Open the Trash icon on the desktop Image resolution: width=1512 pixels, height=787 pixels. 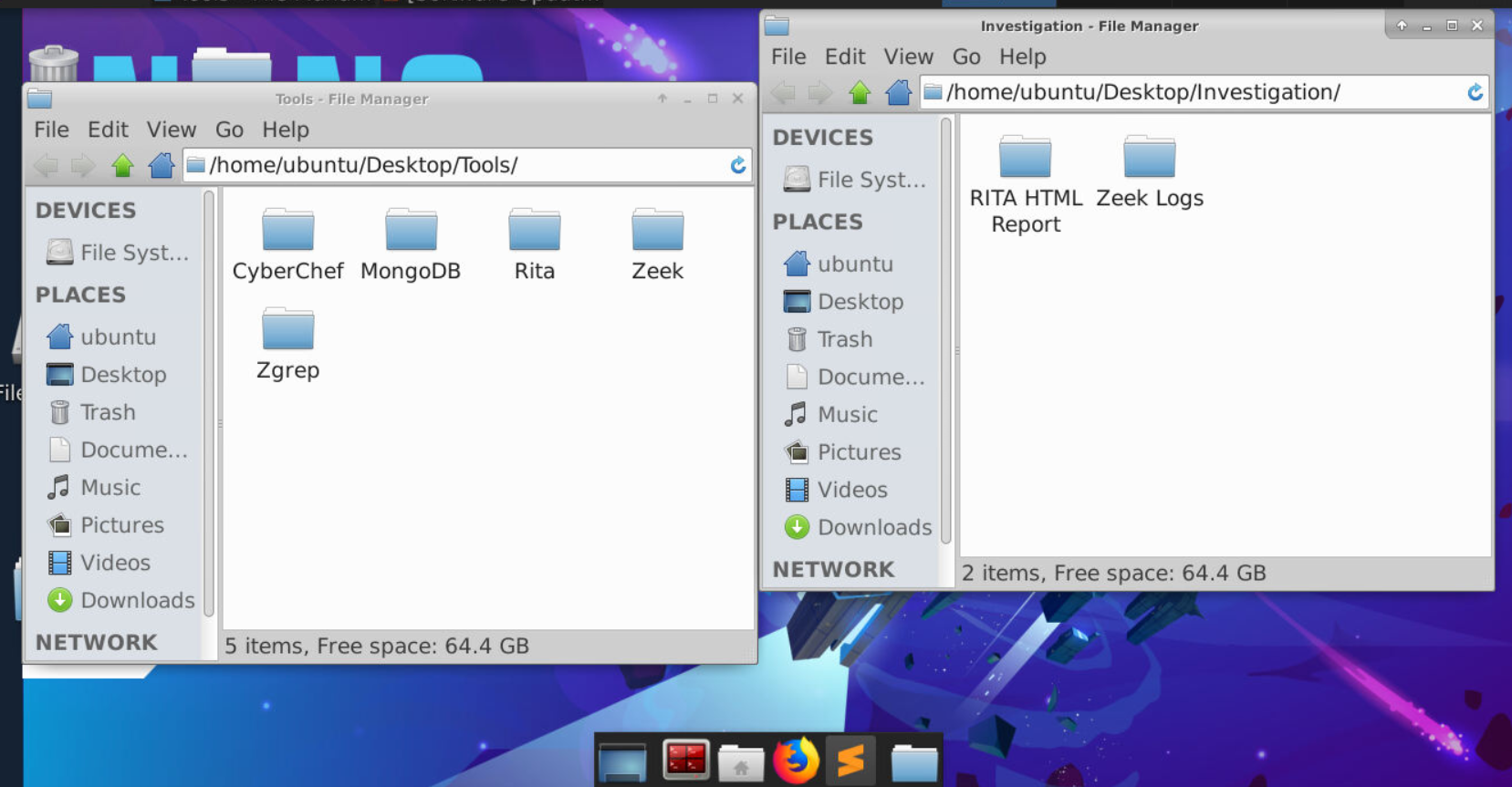click(x=54, y=63)
